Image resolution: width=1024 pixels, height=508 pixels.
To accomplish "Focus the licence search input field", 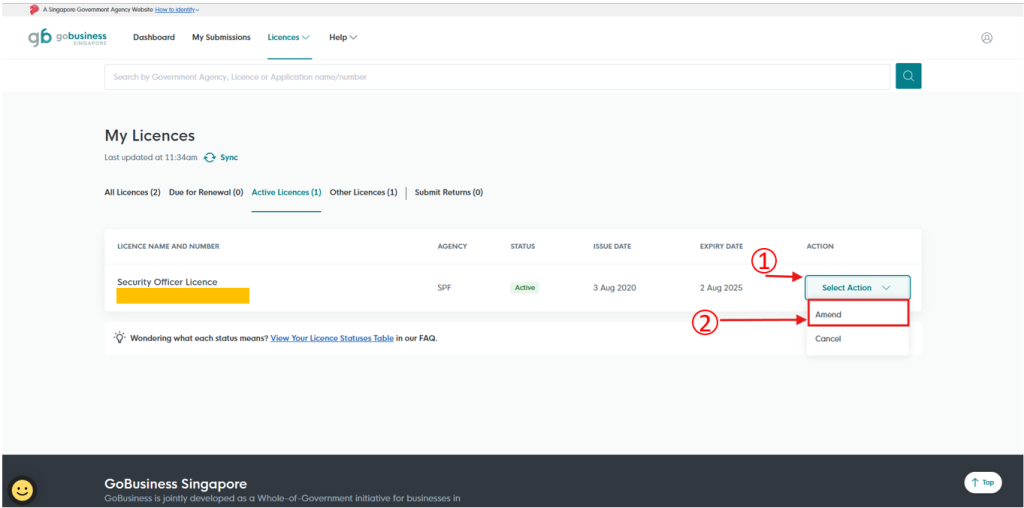I will (x=497, y=76).
